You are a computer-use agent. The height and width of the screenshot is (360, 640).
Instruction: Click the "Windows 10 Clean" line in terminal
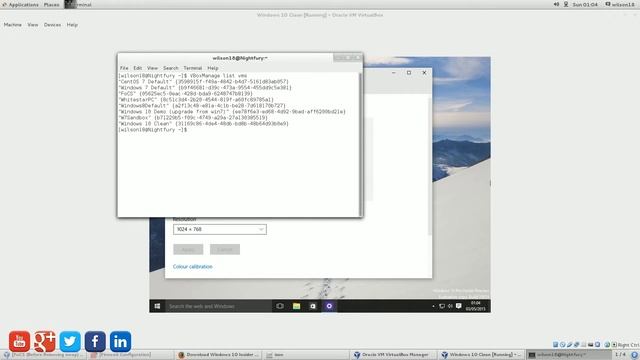pos(203,124)
